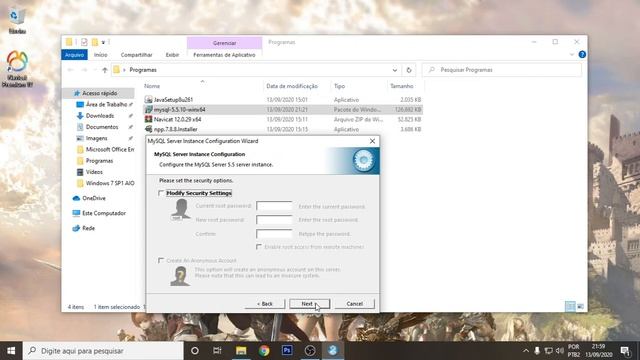Open Acesso rápido in the sidebar
The width and height of the screenshot is (640, 360).
pos(99,93)
